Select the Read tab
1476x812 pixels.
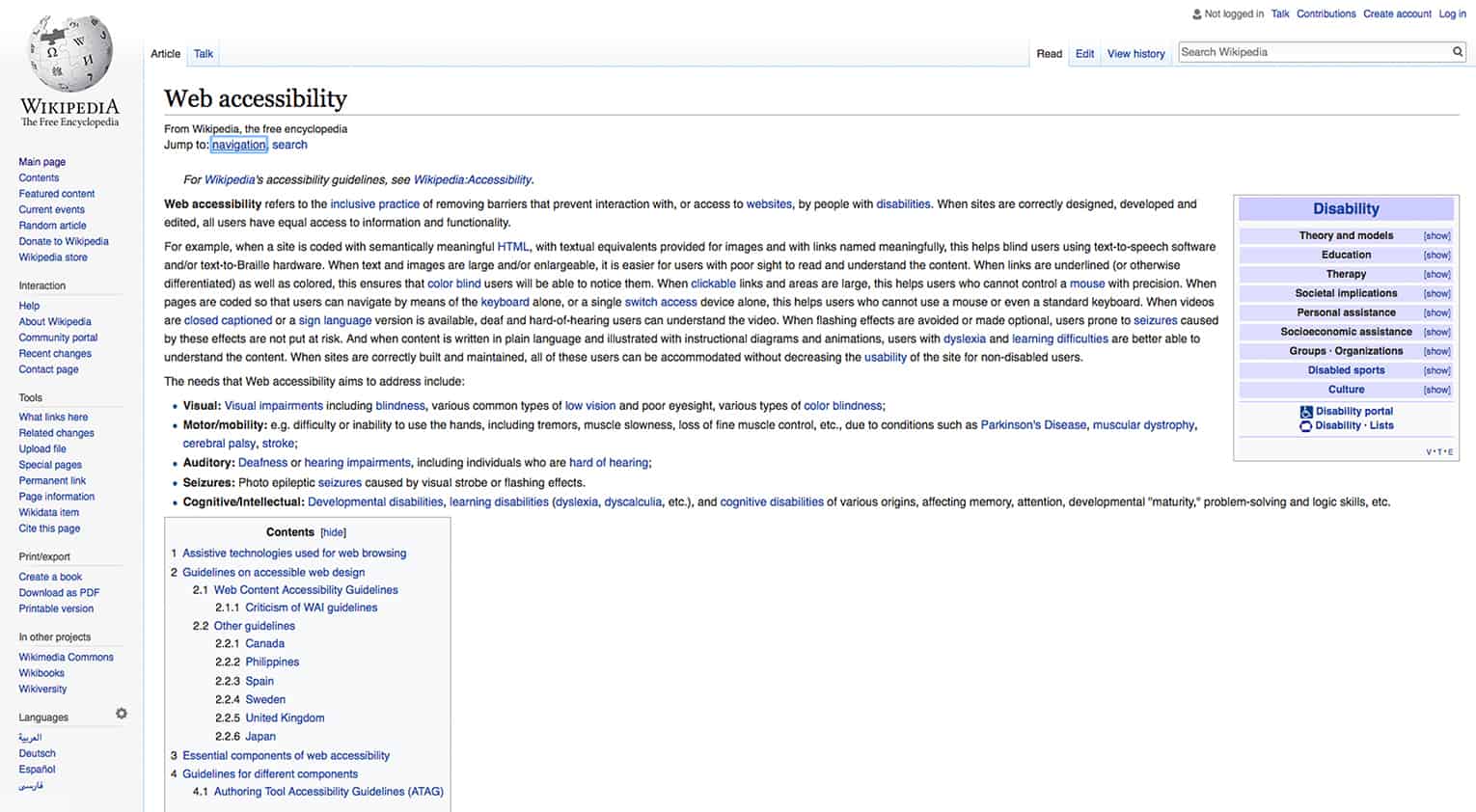tap(1050, 54)
